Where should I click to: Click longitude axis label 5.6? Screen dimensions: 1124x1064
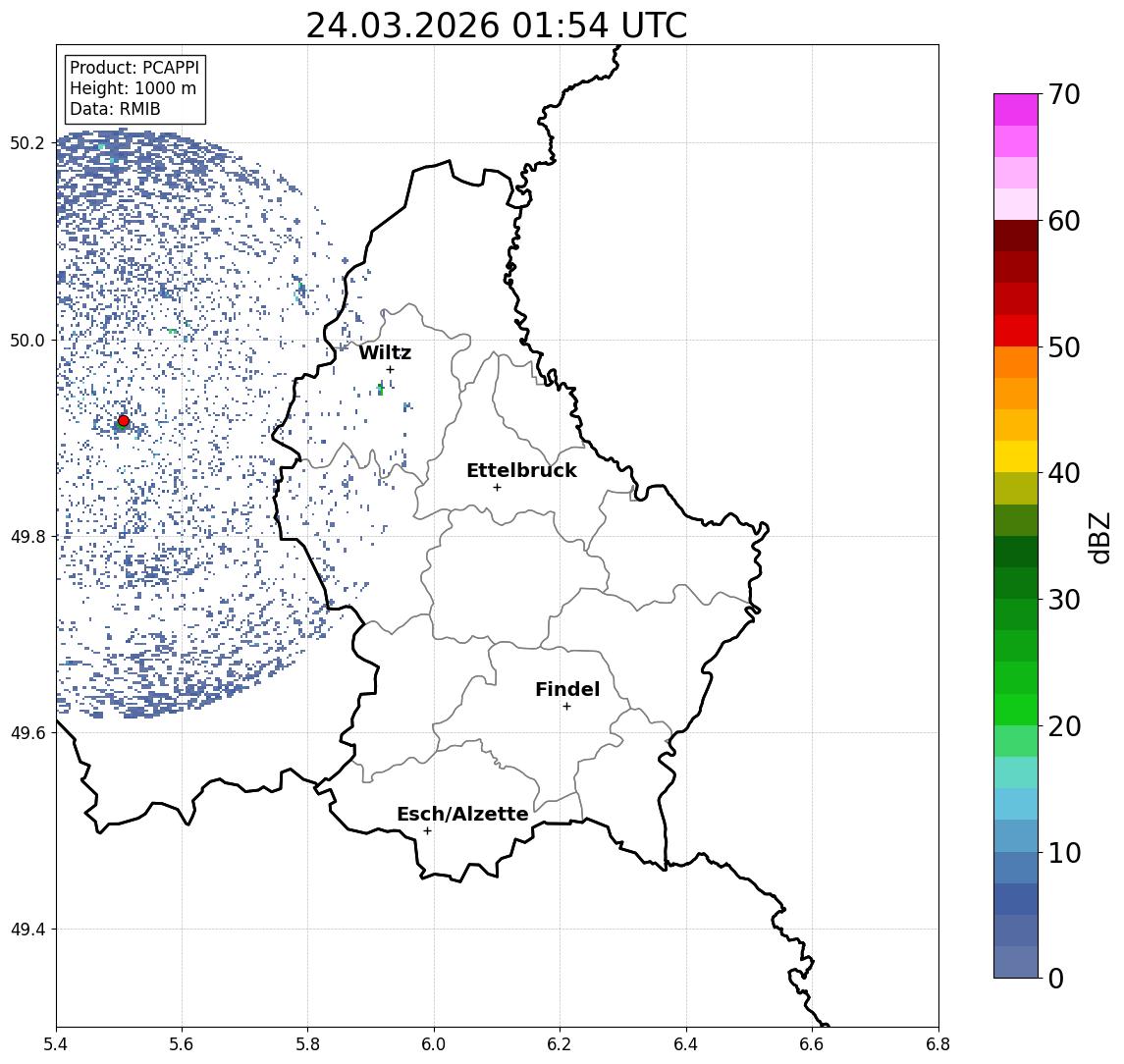182,1044
